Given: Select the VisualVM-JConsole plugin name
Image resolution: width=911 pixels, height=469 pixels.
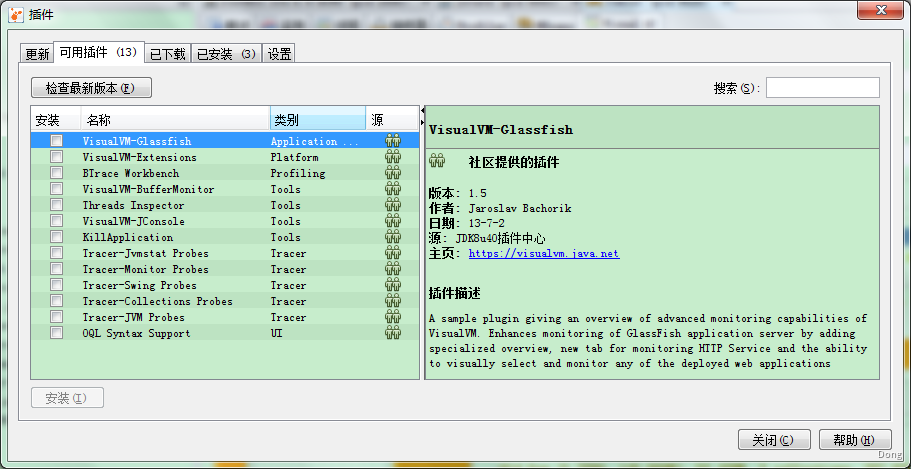Looking at the screenshot, I should (134, 221).
